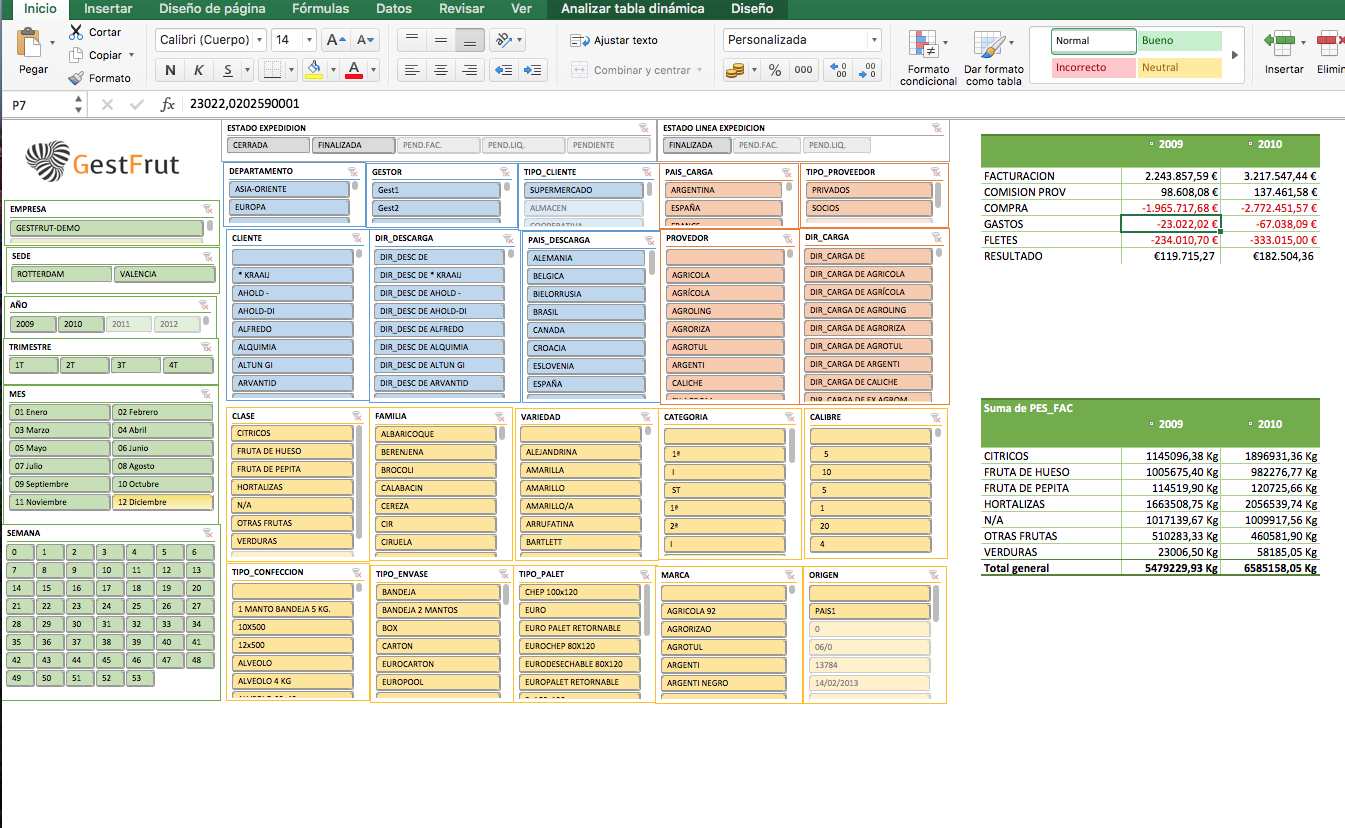Apply the percent style icon
The width and height of the screenshot is (1345, 828).
(x=775, y=70)
